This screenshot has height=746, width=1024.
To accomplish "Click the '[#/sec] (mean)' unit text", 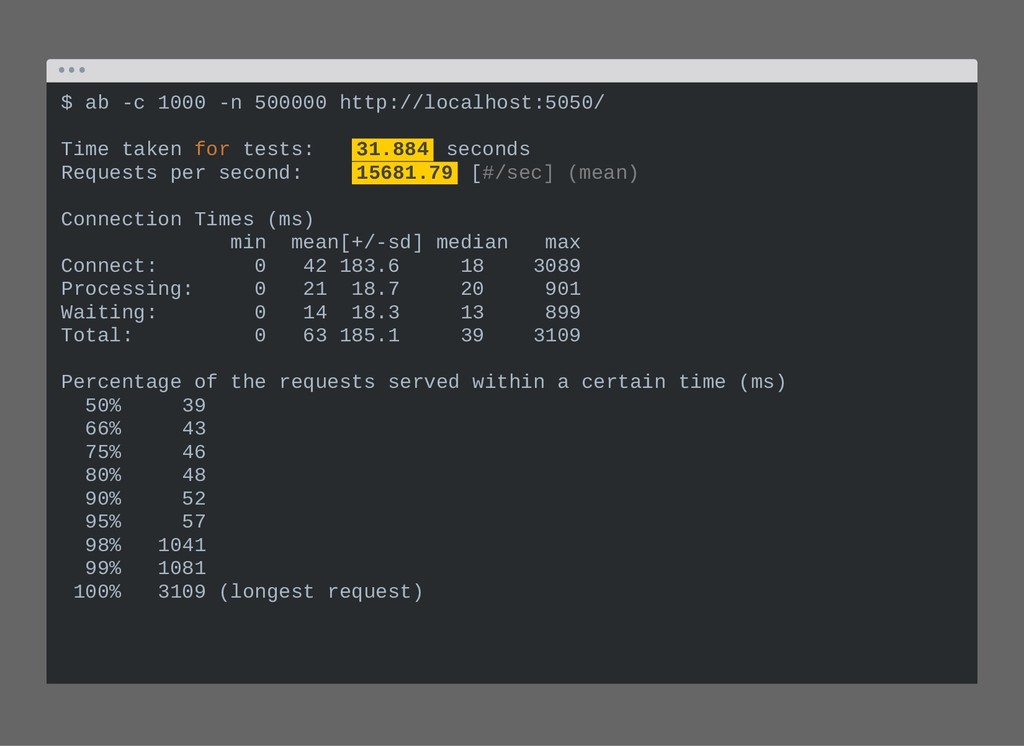I will coord(554,173).
